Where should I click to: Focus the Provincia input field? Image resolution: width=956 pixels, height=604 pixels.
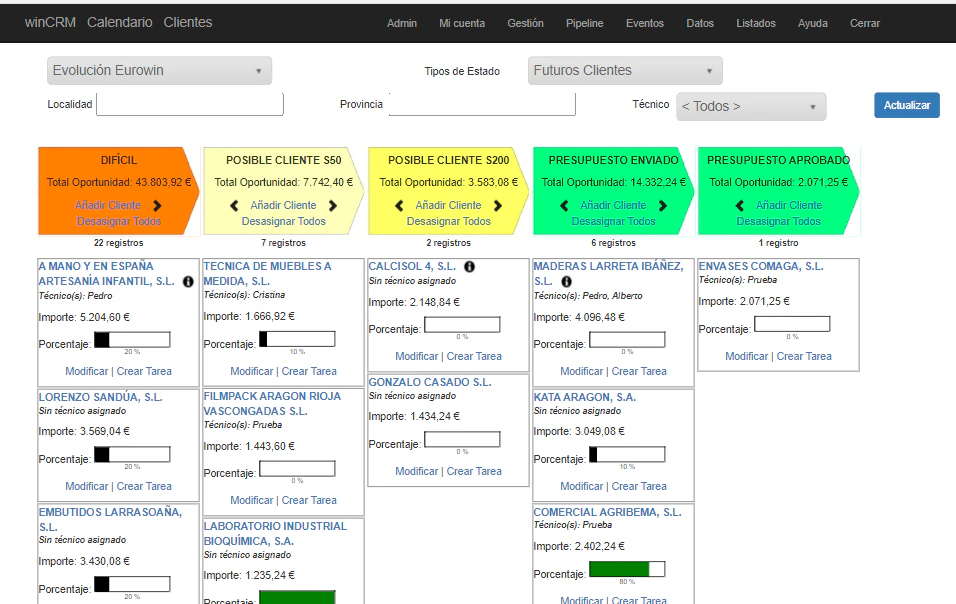coord(482,104)
